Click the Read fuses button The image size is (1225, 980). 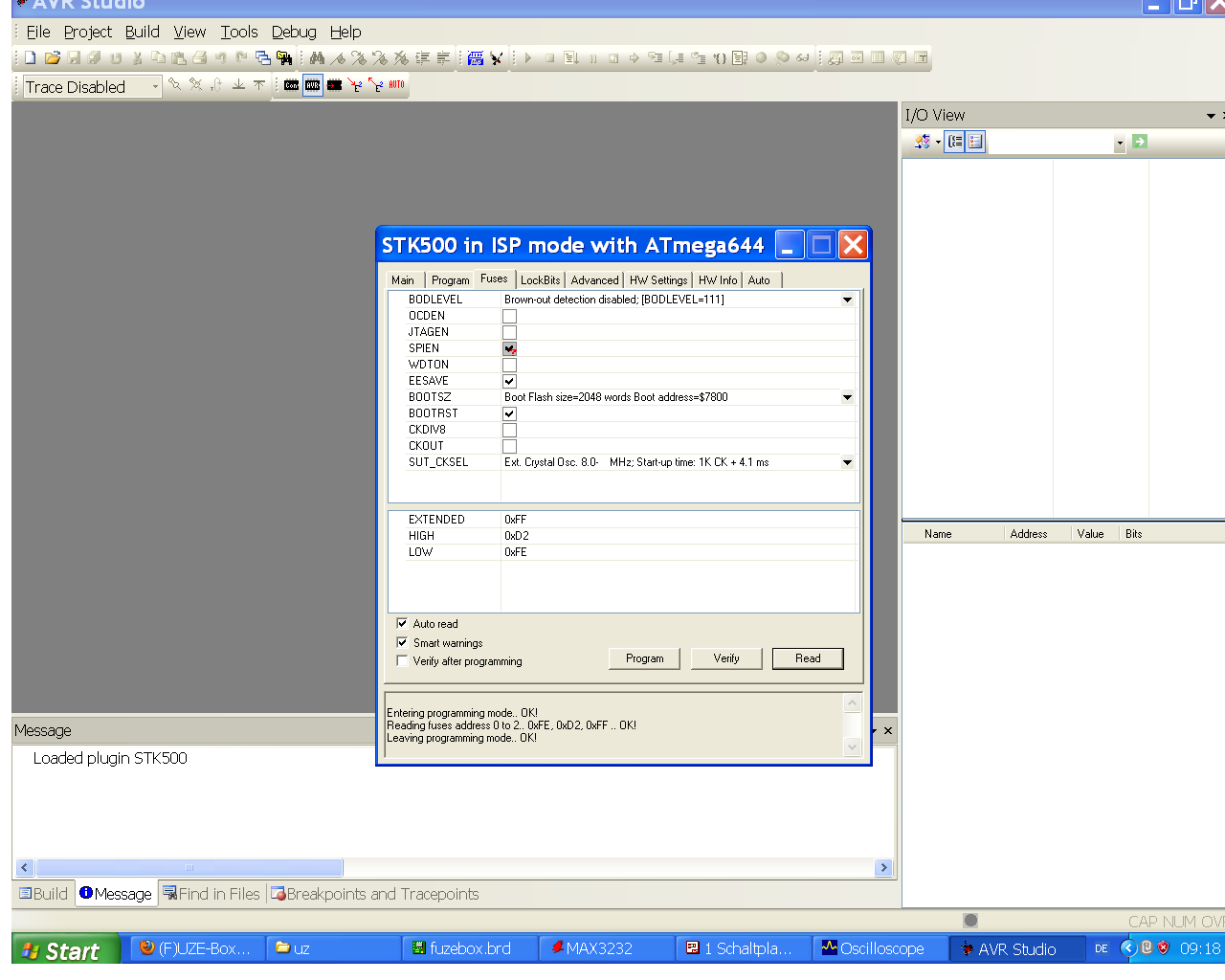point(808,658)
